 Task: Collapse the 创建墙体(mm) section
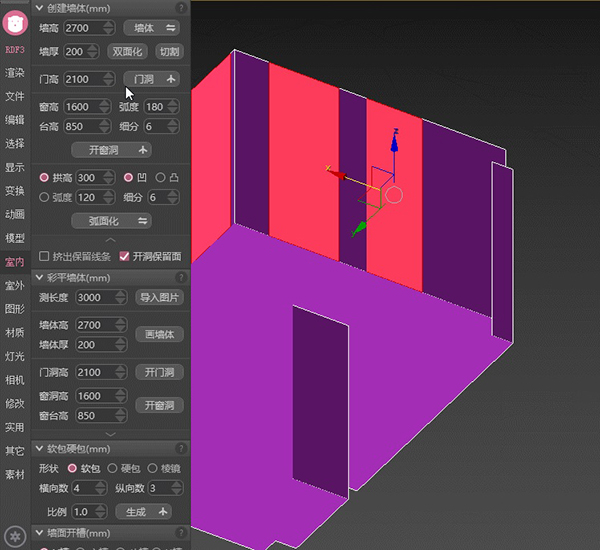pos(39,8)
